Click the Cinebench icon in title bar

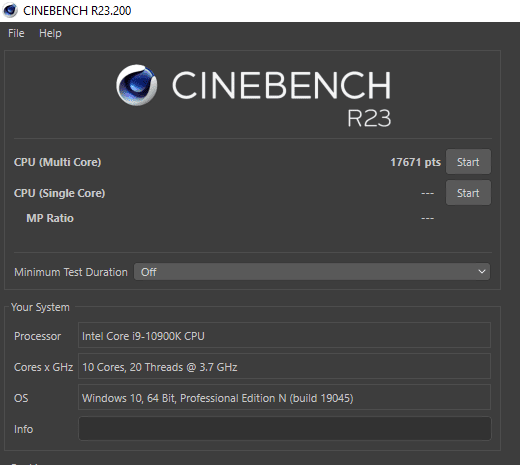(10, 10)
